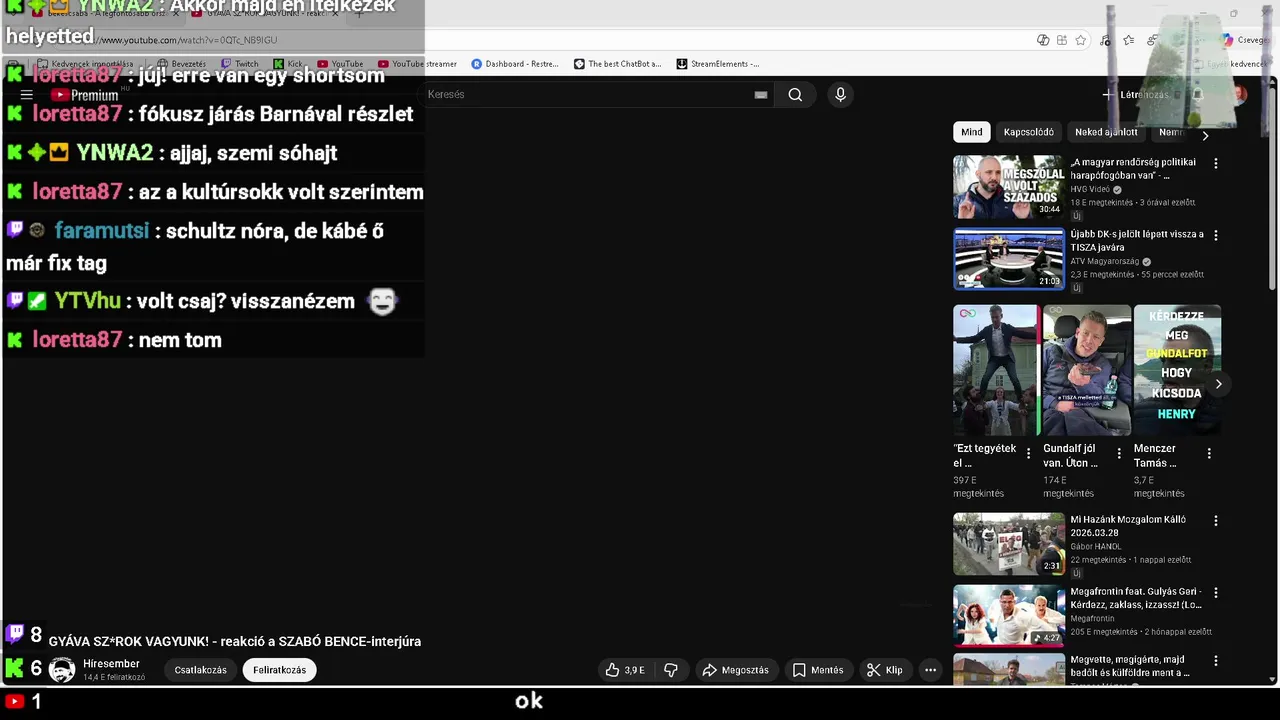Click chat message 'fókusz járás Barnával részlet'
The height and width of the screenshot is (720, 1280).
tap(276, 114)
